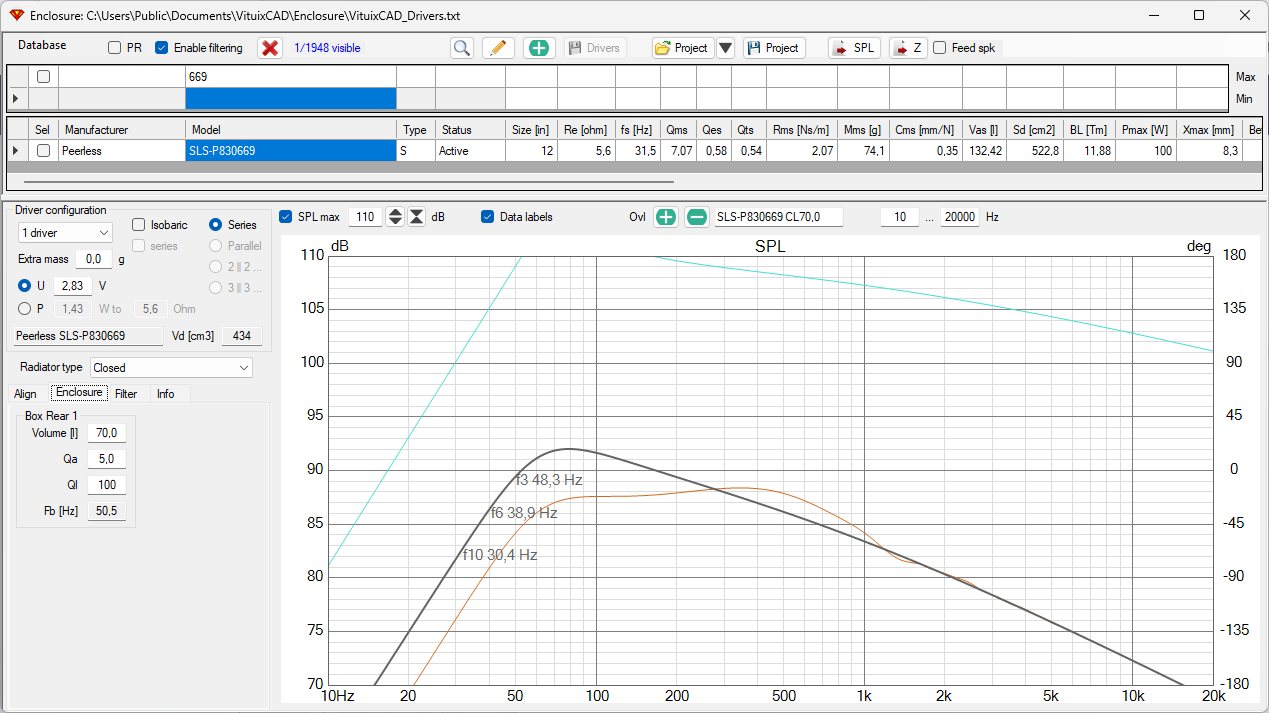Screen dimensions: 1269x713
Task: Disable the Enable filtering checkbox
Action: 162,48
